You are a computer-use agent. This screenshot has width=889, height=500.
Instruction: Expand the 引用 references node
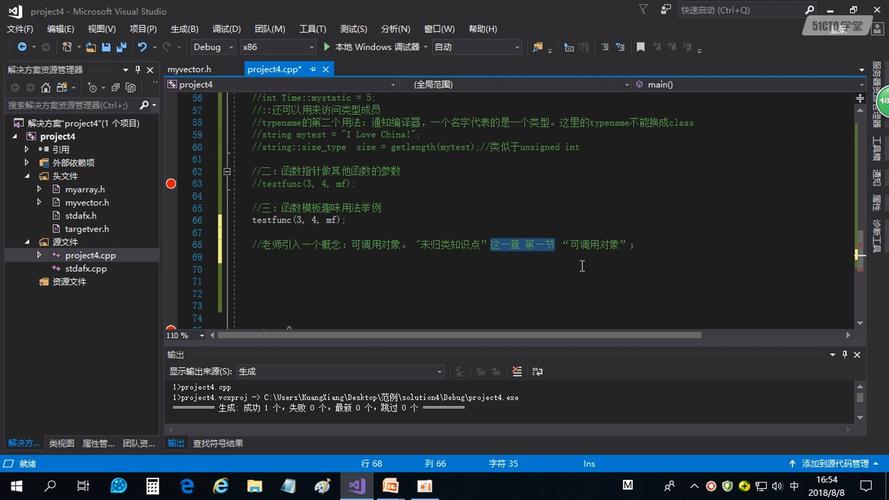[x=27, y=150]
